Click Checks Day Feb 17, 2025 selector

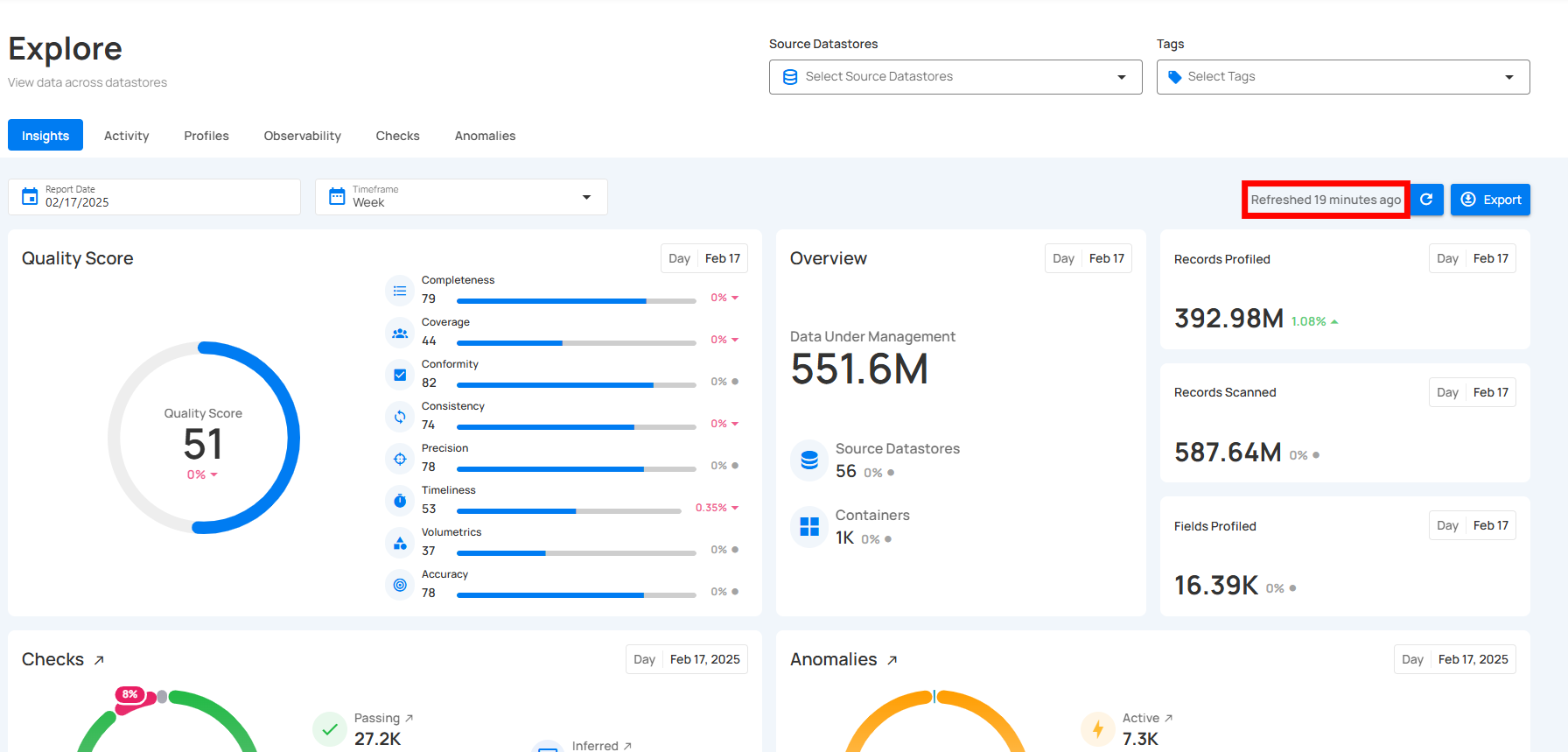click(687, 659)
